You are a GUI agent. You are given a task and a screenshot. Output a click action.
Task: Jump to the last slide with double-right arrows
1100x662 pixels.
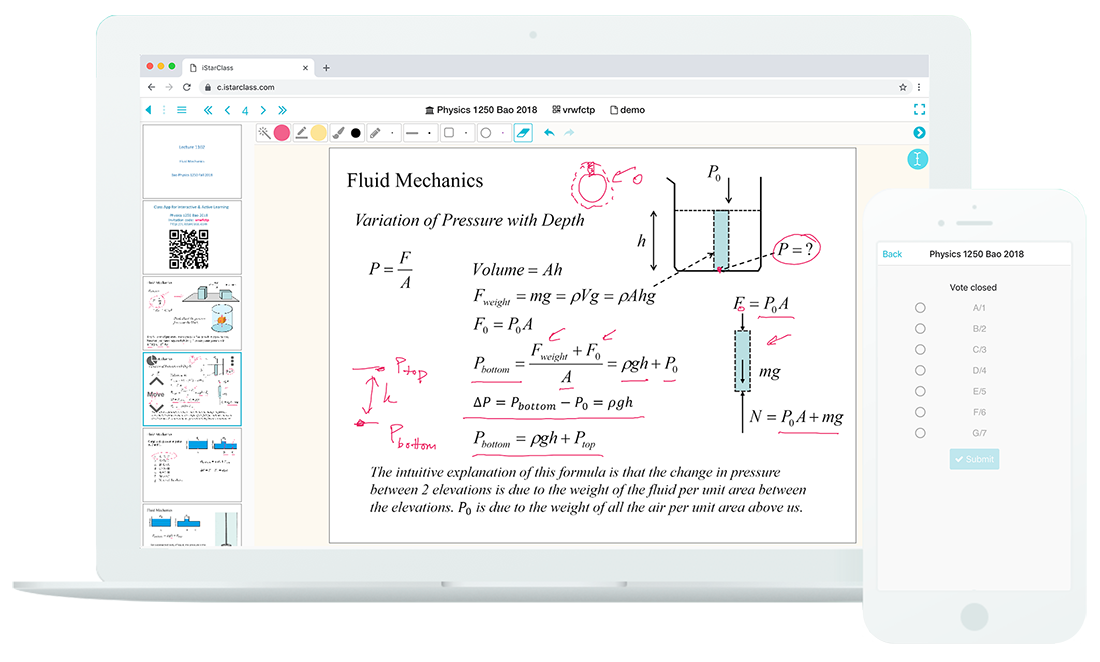tap(282, 110)
